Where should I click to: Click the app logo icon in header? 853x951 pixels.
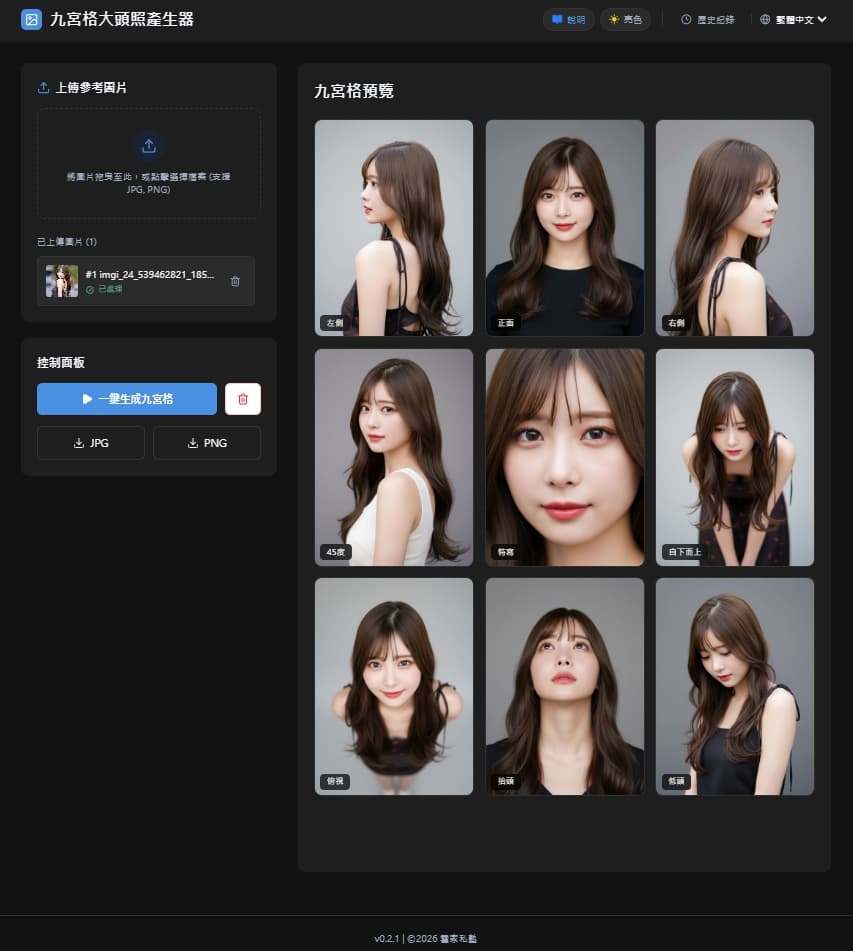point(32,19)
